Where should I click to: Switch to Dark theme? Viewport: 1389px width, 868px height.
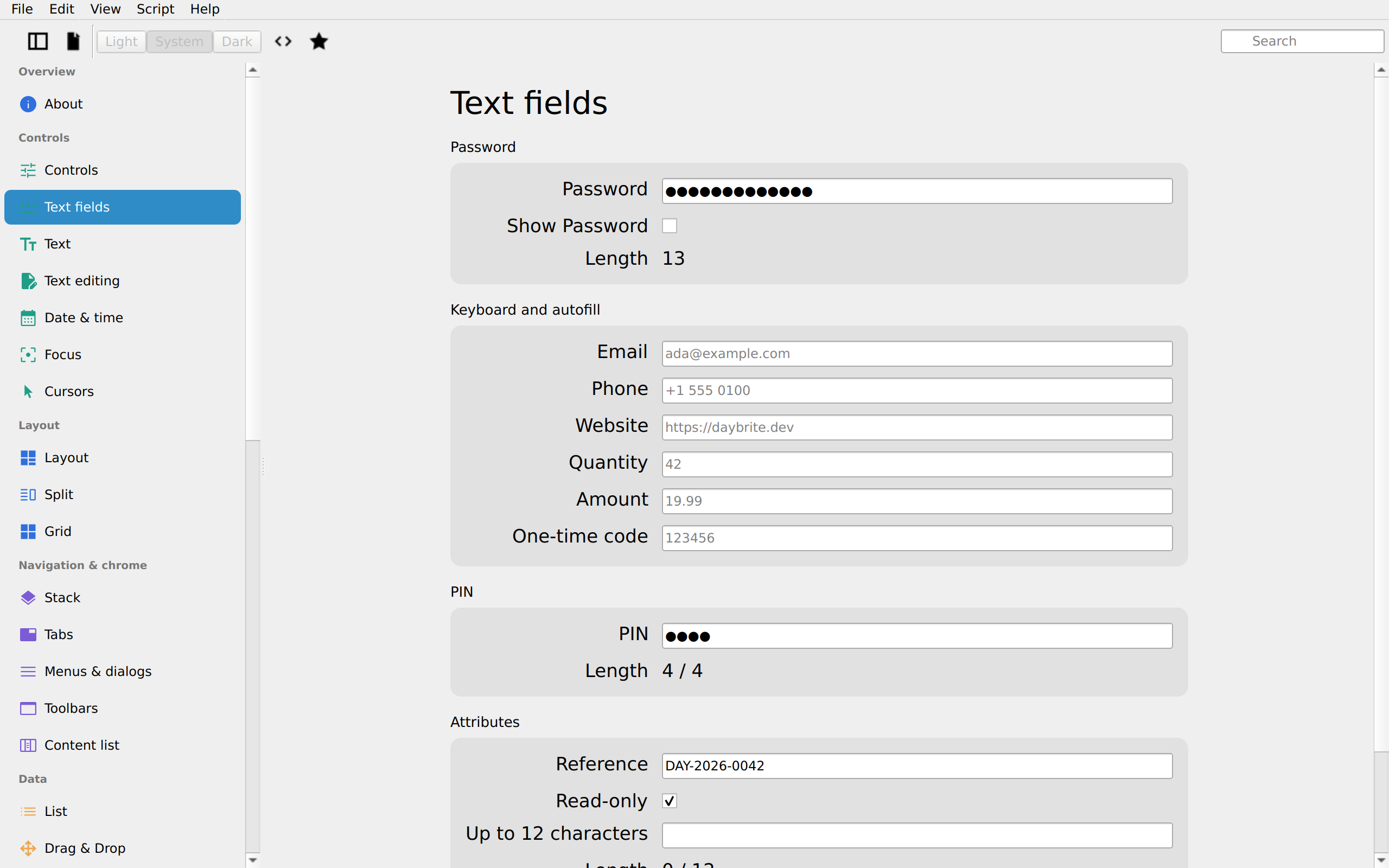237,41
